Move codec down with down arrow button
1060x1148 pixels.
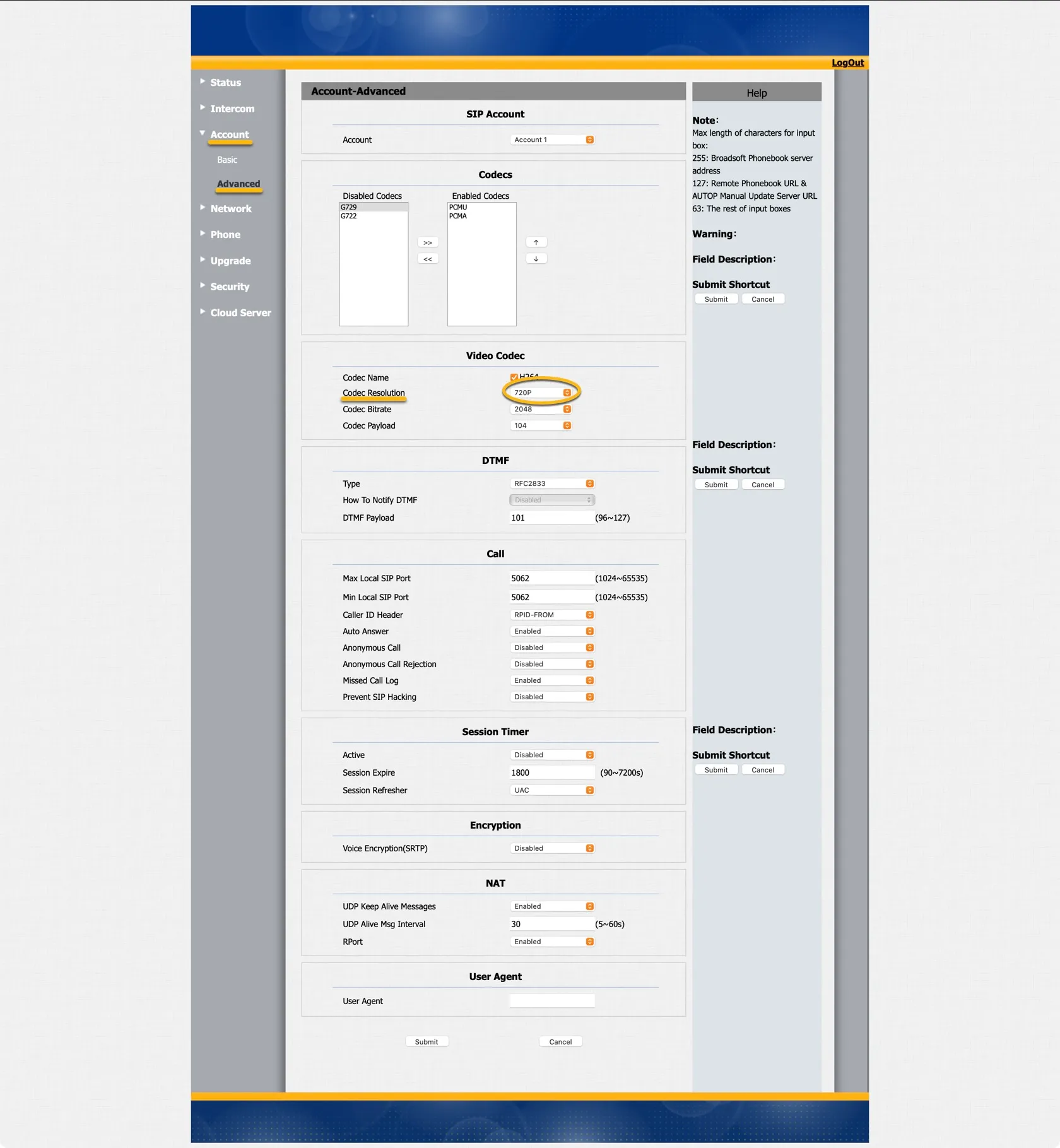[x=536, y=259]
